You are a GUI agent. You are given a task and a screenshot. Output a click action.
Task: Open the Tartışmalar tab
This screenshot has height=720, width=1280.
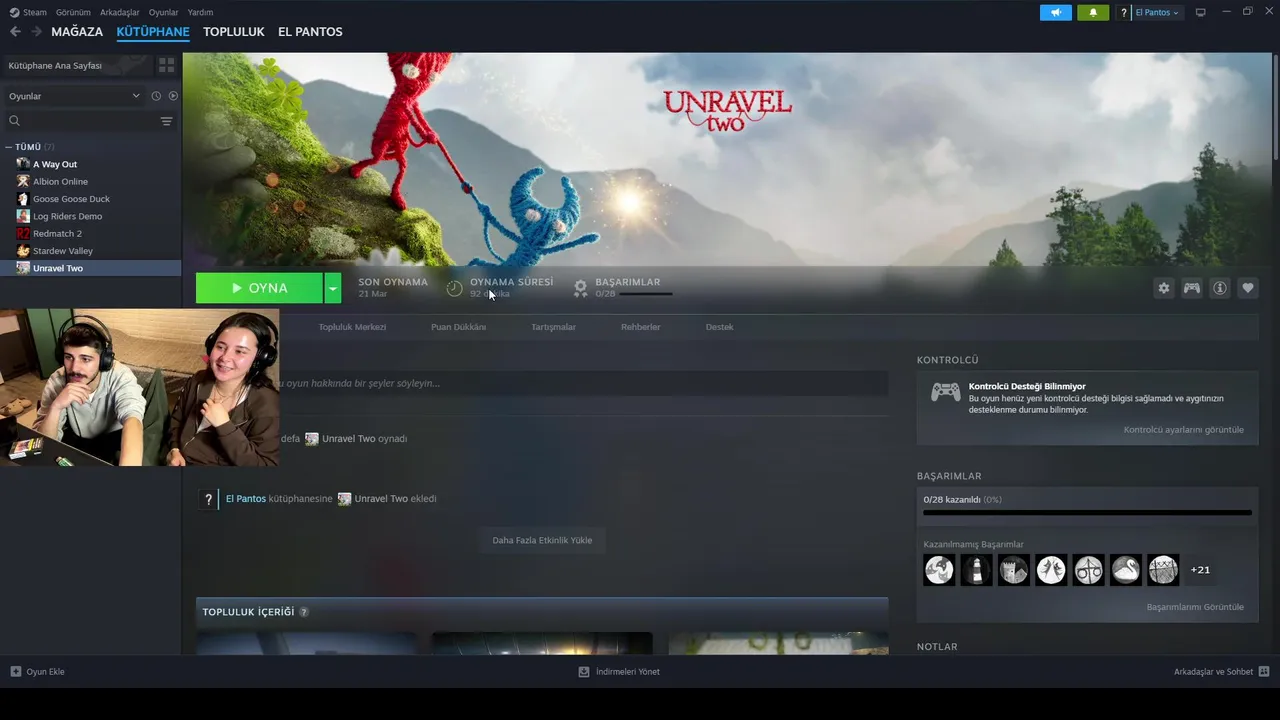(x=553, y=327)
